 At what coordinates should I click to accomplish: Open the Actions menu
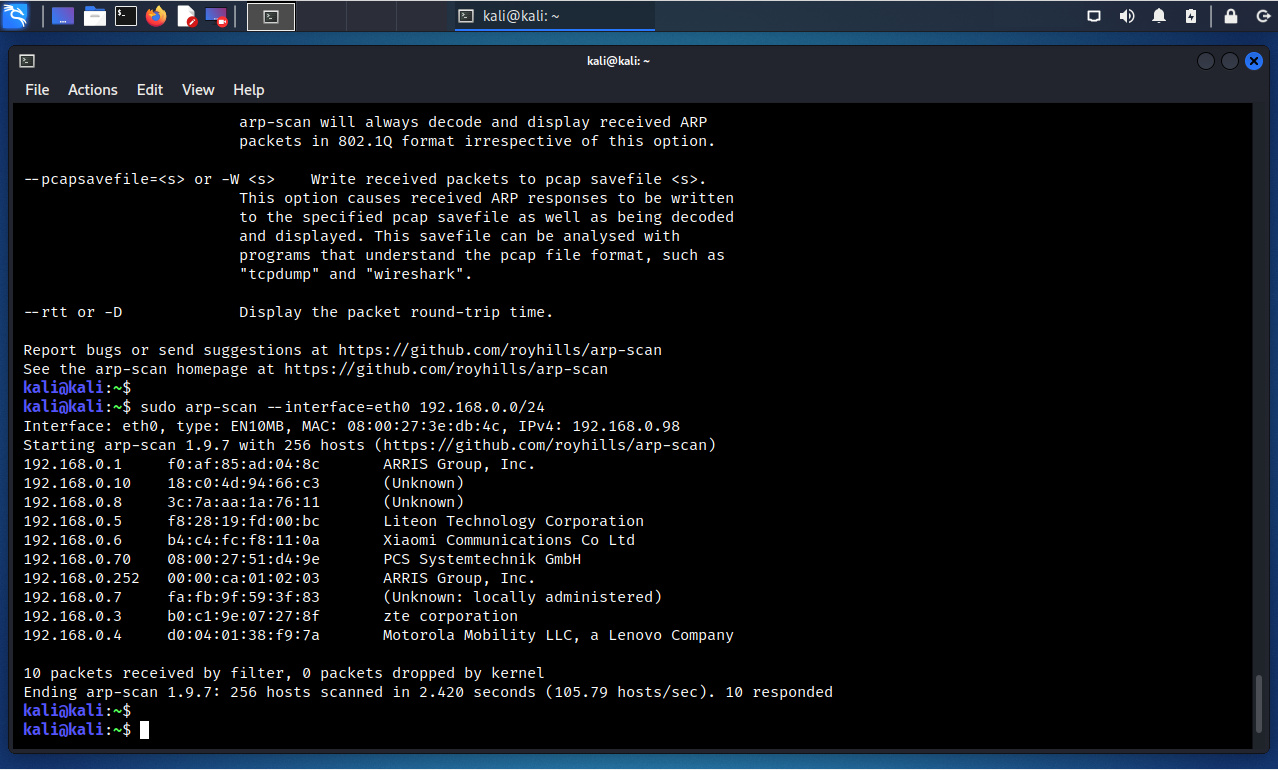click(93, 90)
